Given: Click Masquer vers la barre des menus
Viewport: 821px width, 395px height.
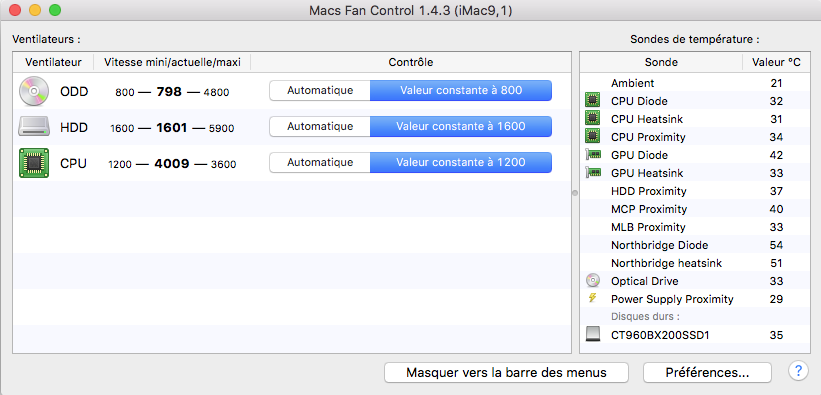Looking at the screenshot, I should [506, 373].
